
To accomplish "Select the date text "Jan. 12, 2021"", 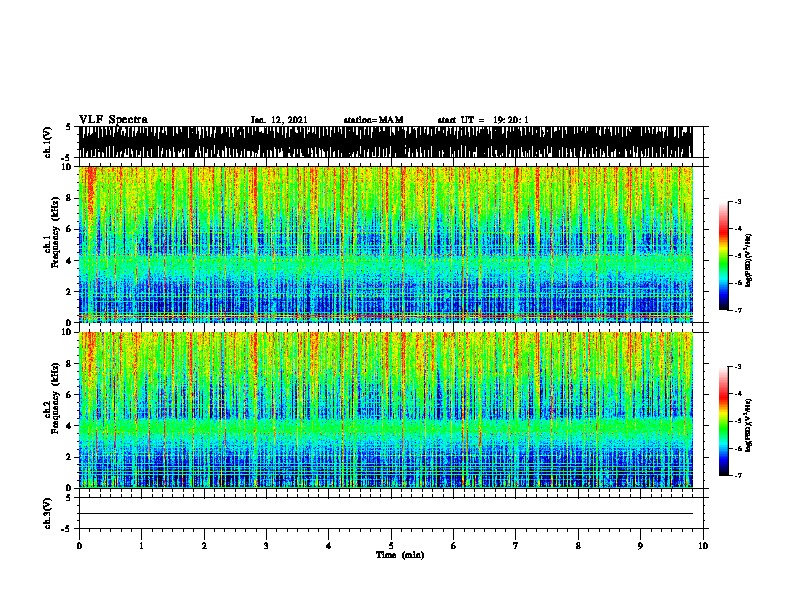I will click(x=279, y=120).
